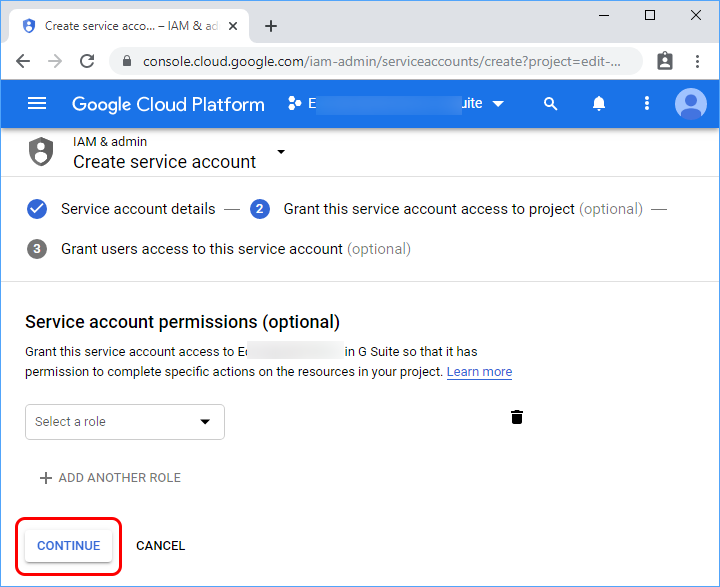Open a new browser tab
Image resolution: width=720 pixels, height=587 pixels.
pos(271,26)
